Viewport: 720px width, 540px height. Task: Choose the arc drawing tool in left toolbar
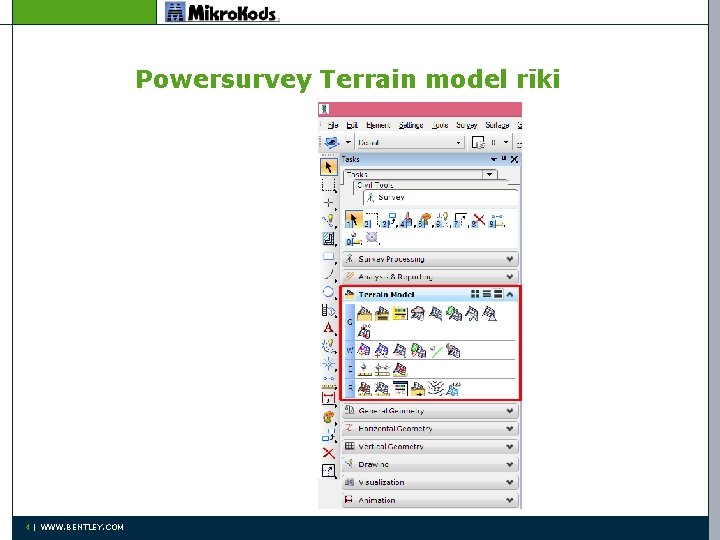(328, 274)
